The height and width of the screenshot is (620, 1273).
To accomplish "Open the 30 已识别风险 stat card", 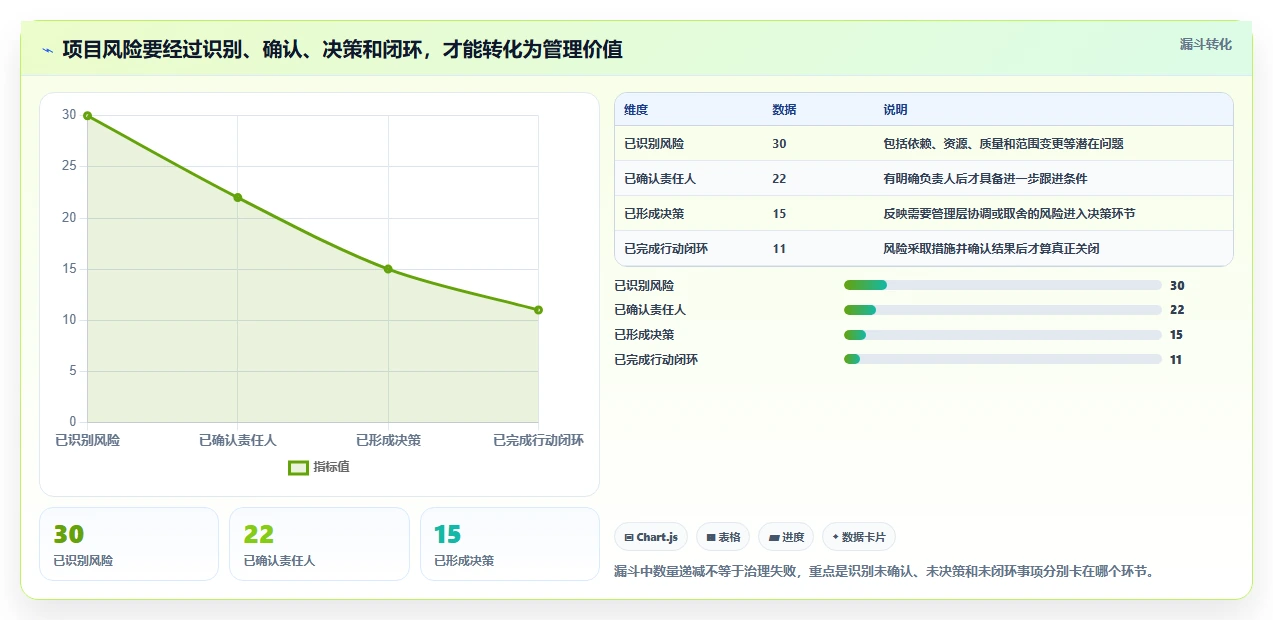I will click(129, 544).
